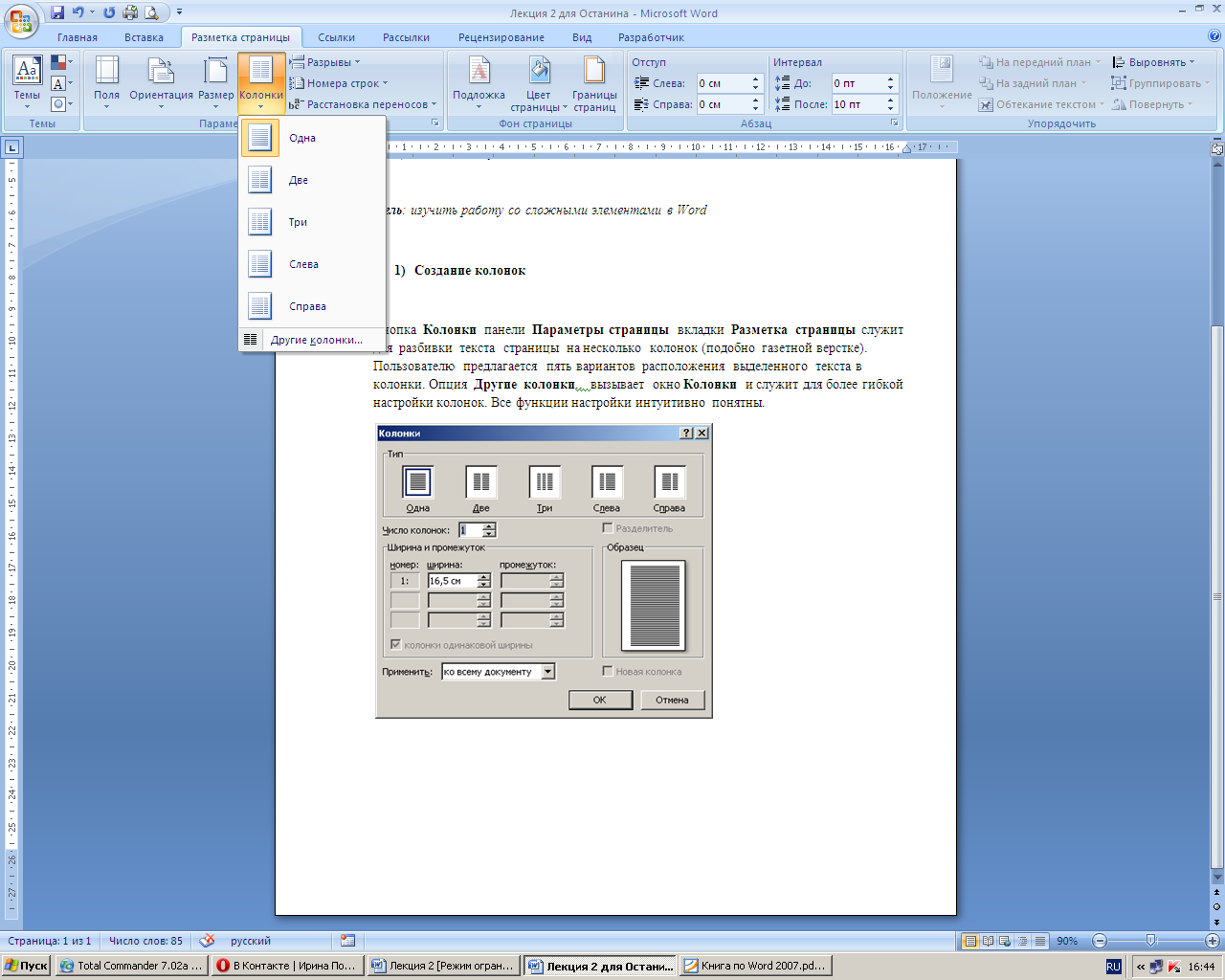1225x980 pixels.
Task: Click the русский language indicator in the status bar
Action: tap(251, 941)
